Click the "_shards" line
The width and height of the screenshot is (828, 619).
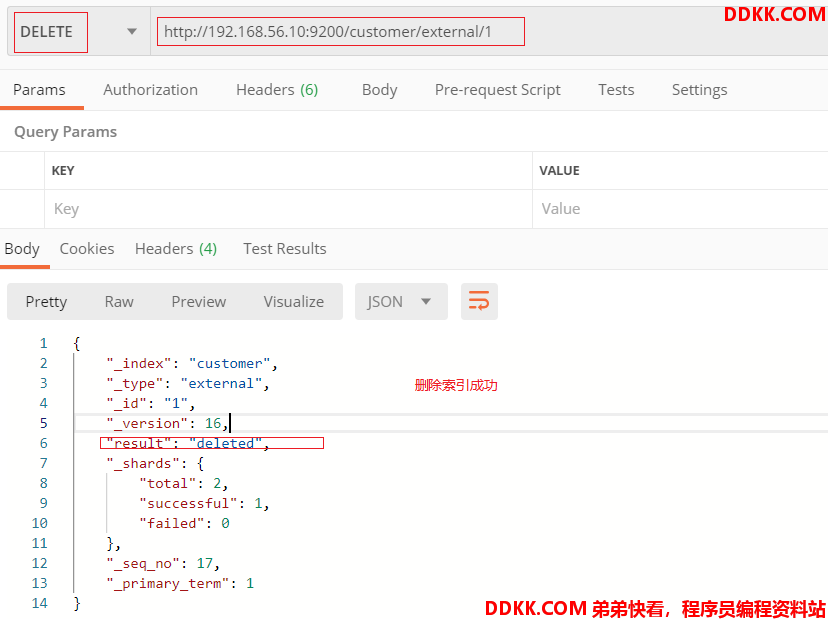(155, 463)
